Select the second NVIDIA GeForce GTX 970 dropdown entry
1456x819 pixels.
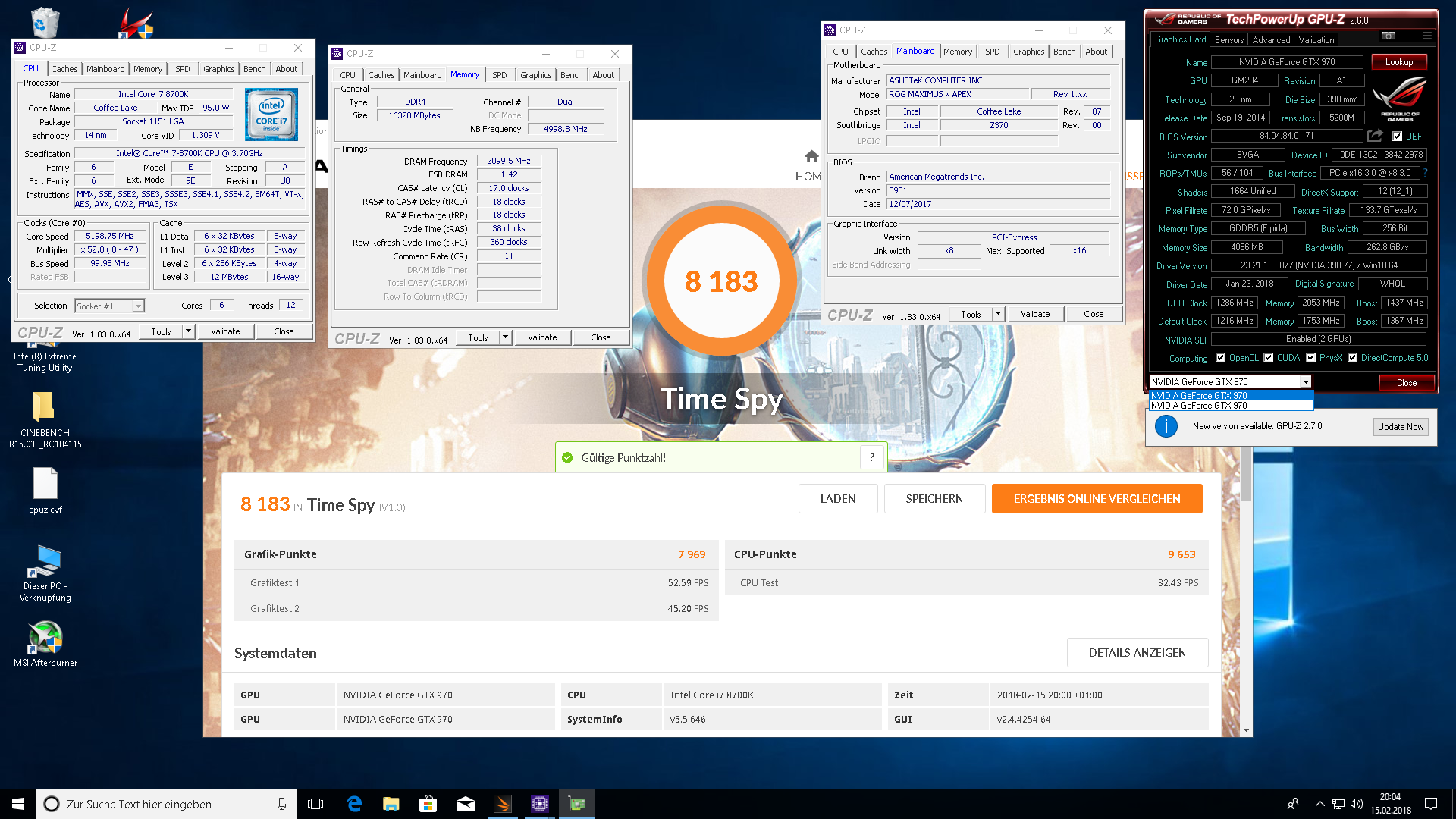pyautogui.click(x=1231, y=406)
